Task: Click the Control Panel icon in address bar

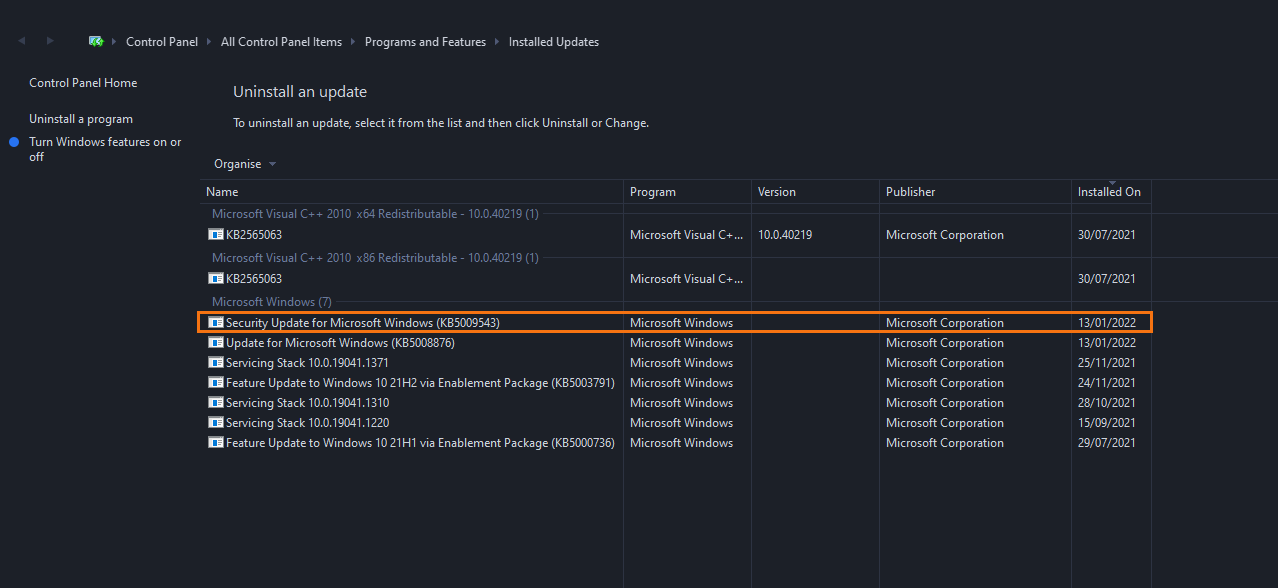Action: pyautogui.click(x=96, y=41)
